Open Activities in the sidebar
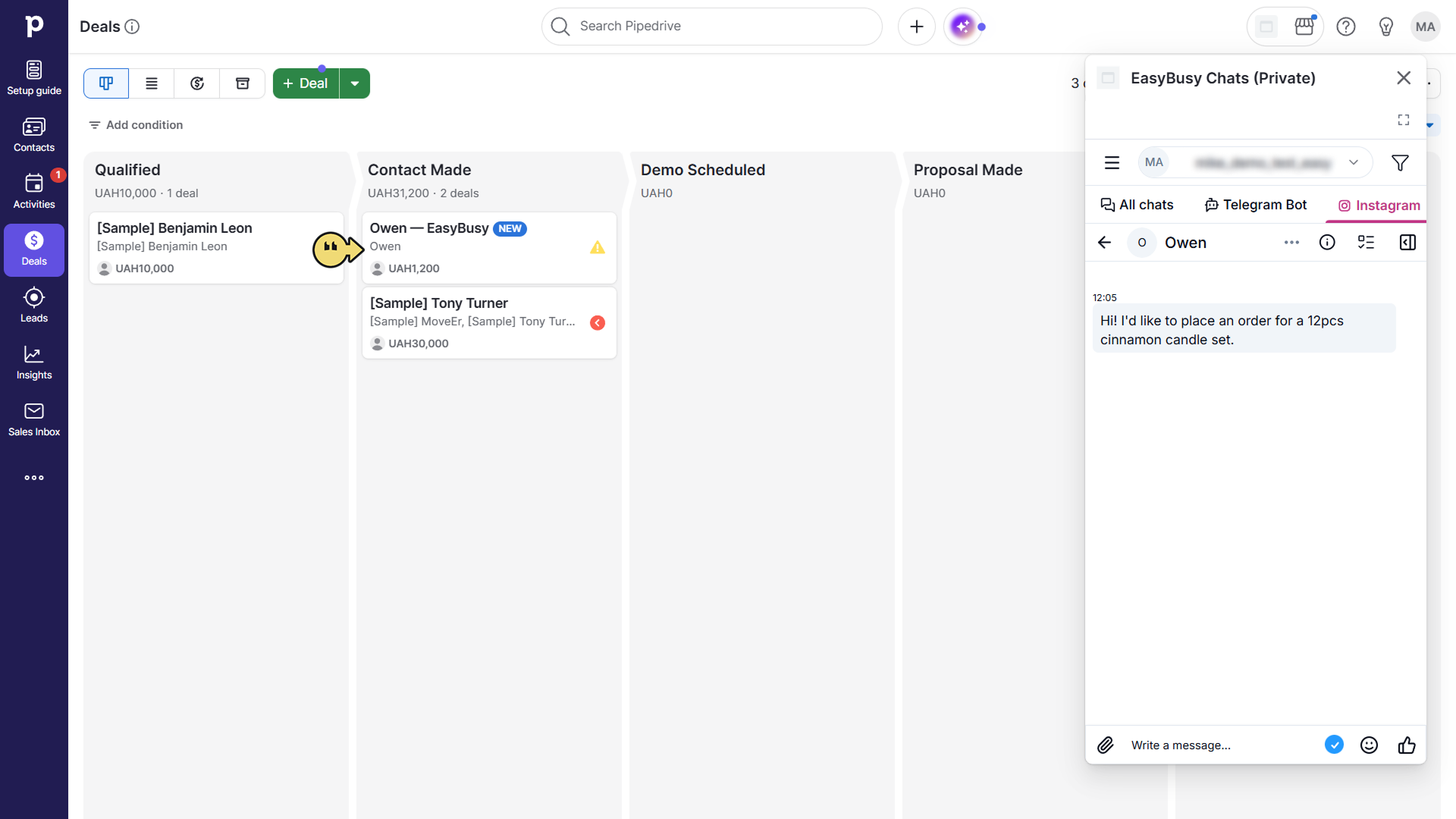Image resolution: width=1456 pixels, height=819 pixels. pyautogui.click(x=34, y=192)
